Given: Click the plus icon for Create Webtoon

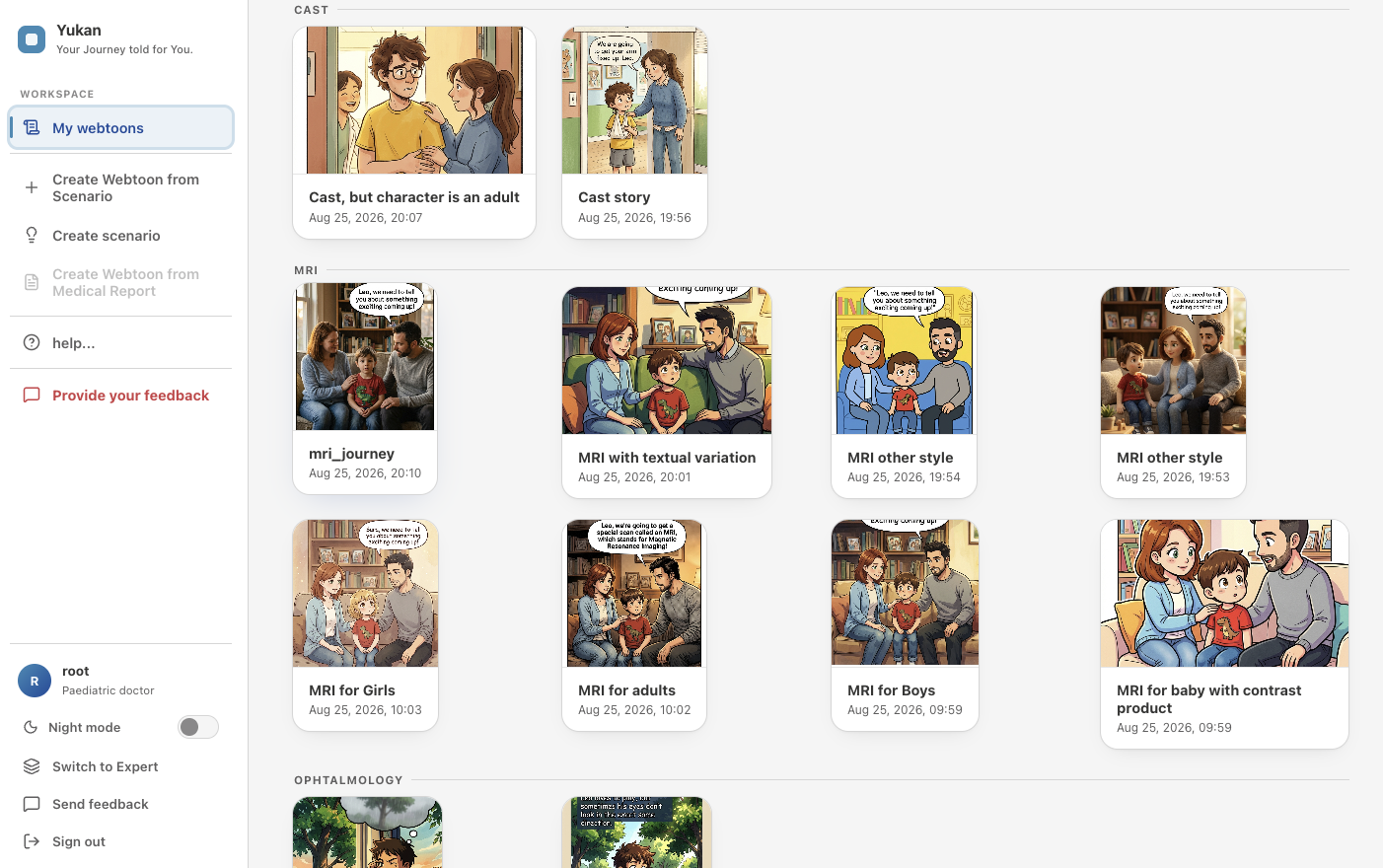Looking at the screenshot, I should pyautogui.click(x=32, y=187).
